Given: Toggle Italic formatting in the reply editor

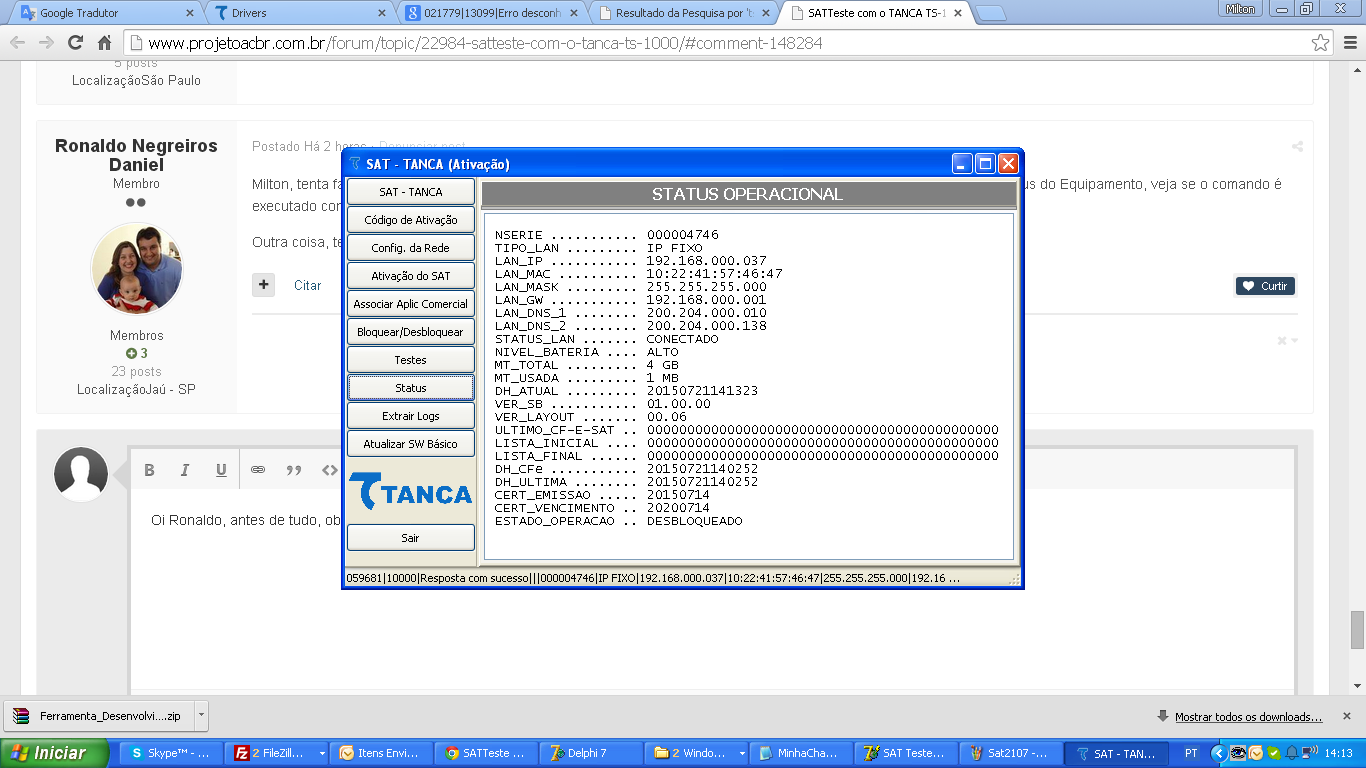Looking at the screenshot, I should coord(185,470).
